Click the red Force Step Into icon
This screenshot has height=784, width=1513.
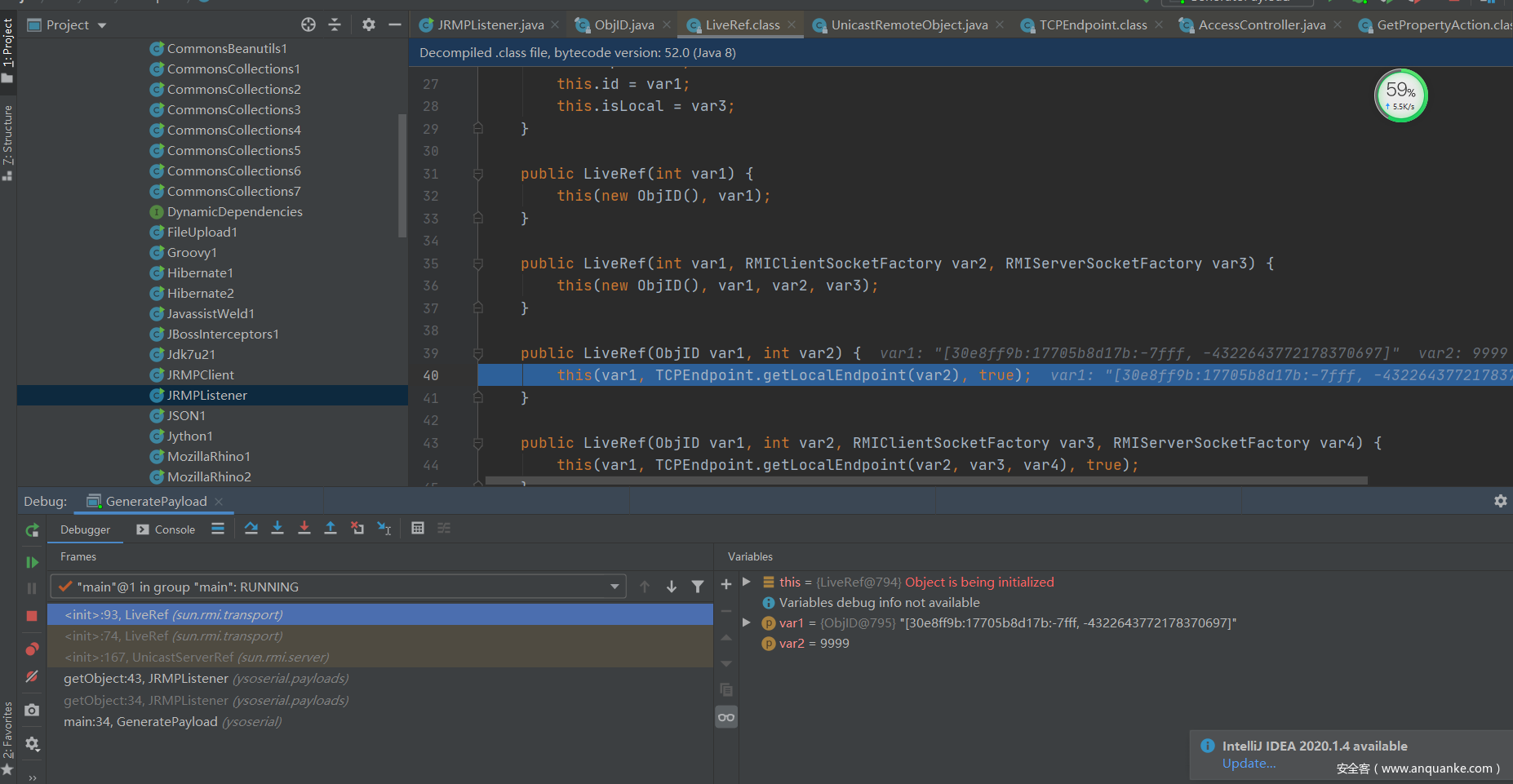(x=304, y=528)
